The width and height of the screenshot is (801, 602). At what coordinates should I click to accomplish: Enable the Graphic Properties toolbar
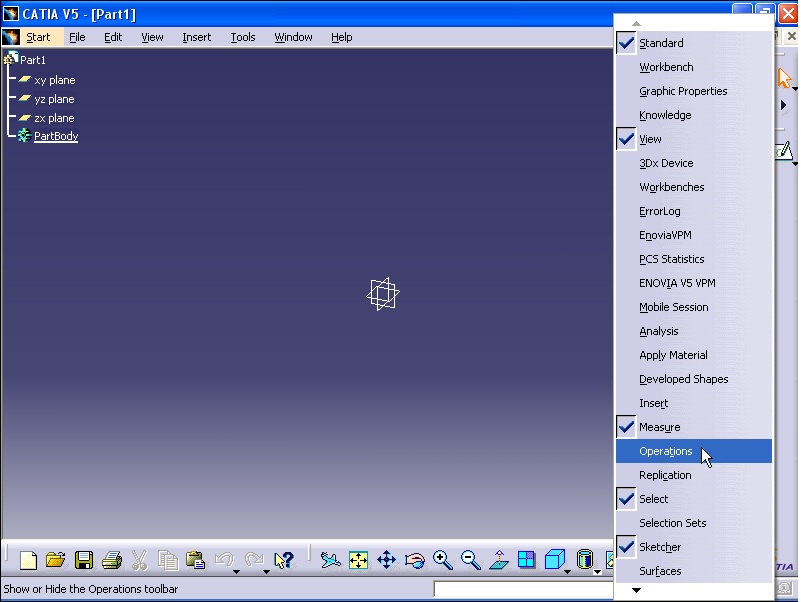693,91
